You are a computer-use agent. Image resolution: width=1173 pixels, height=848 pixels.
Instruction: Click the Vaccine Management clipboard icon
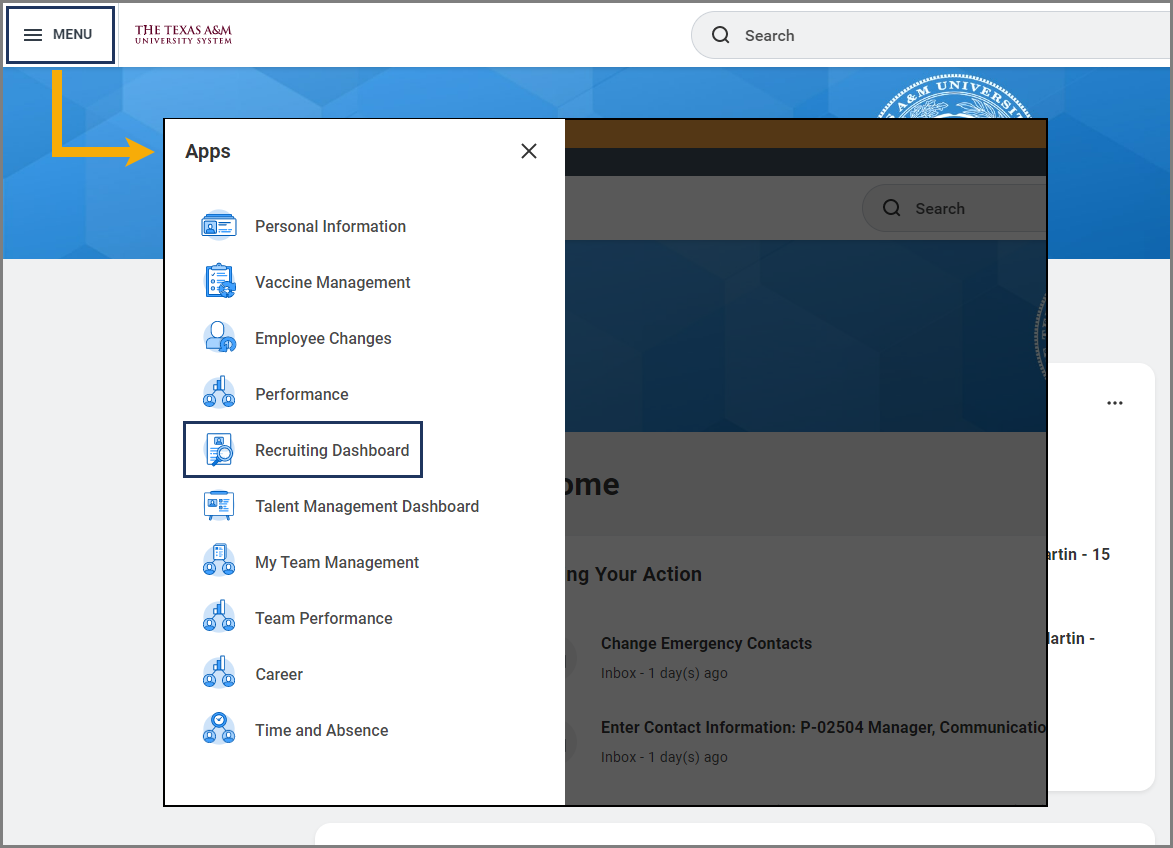(219, 282)
